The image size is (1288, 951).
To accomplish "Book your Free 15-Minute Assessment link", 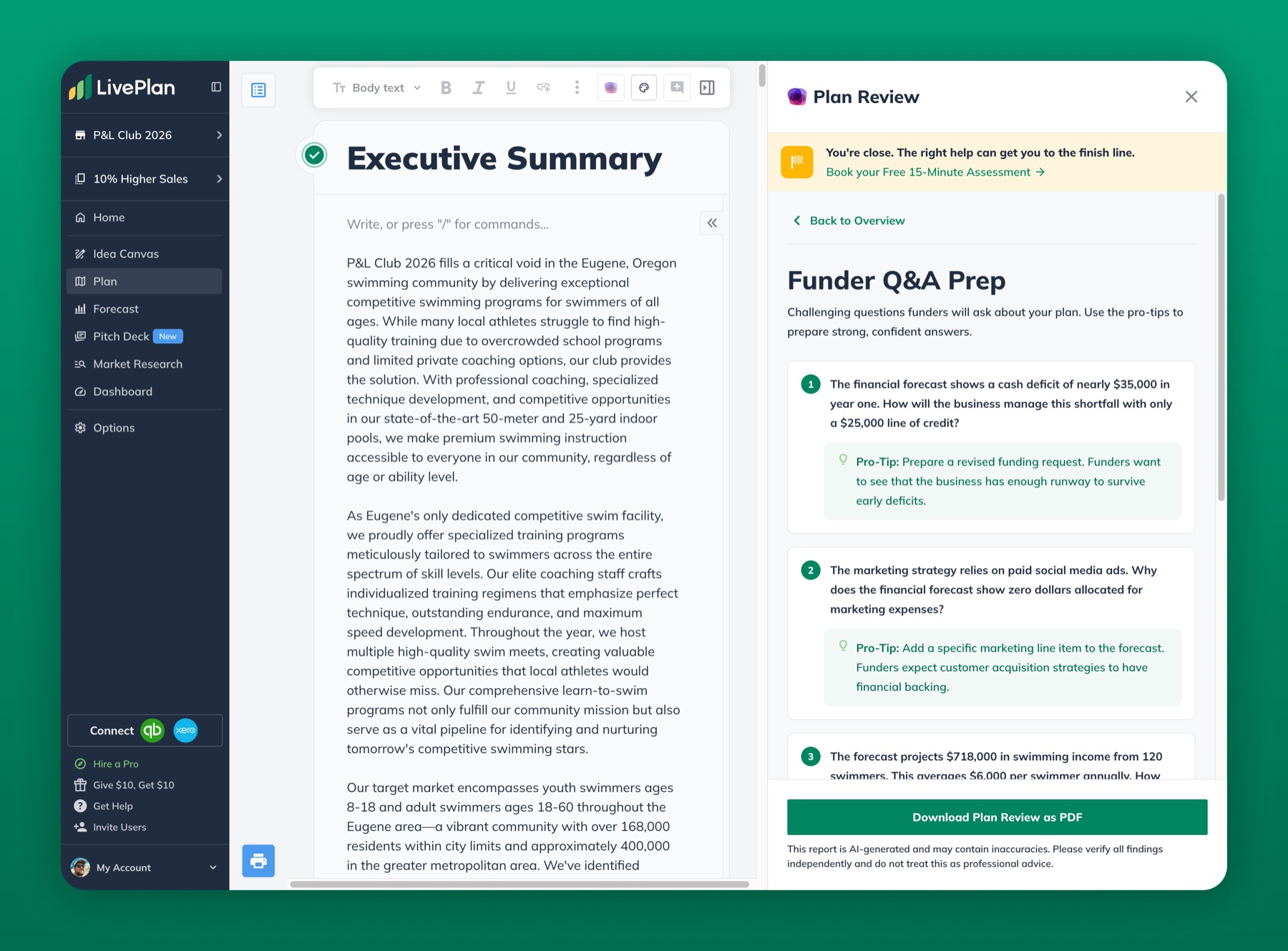I will (x=936, y=172).
